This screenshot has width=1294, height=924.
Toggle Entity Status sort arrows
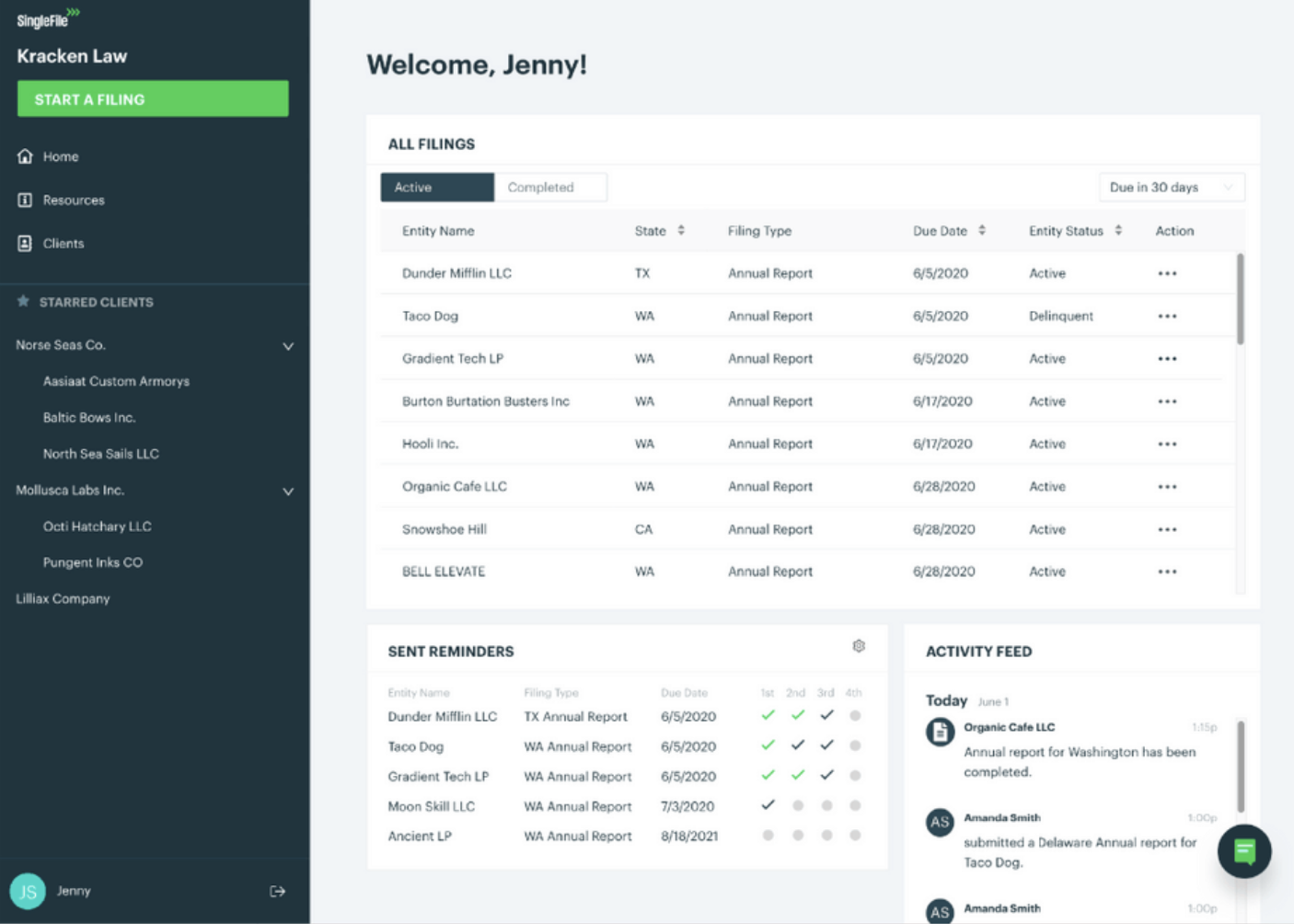1119,230
